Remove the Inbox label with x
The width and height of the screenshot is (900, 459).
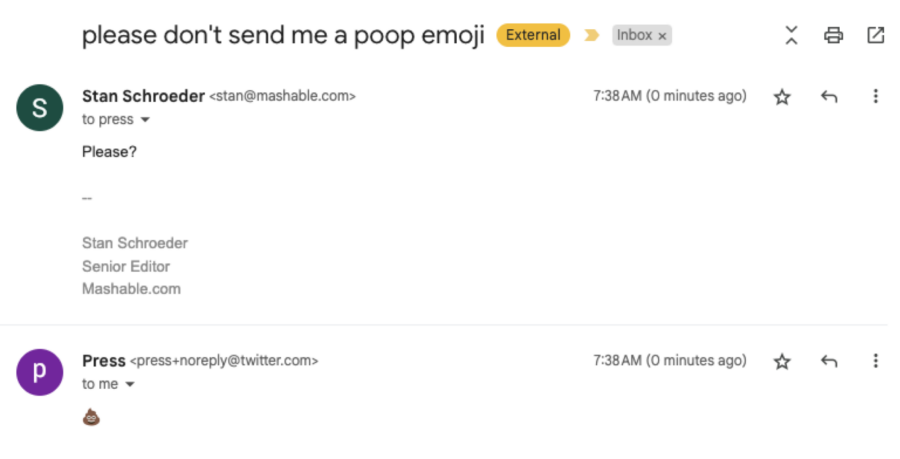pos(662,36)
